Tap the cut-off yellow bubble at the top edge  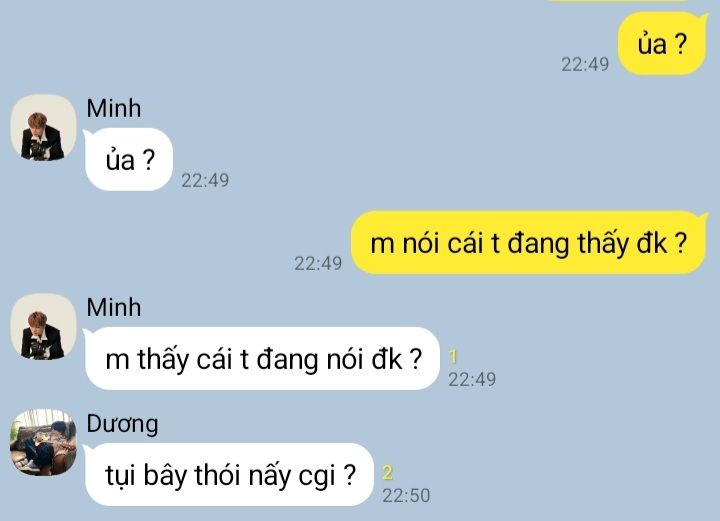pyautogui.click(x=620, y=1)
